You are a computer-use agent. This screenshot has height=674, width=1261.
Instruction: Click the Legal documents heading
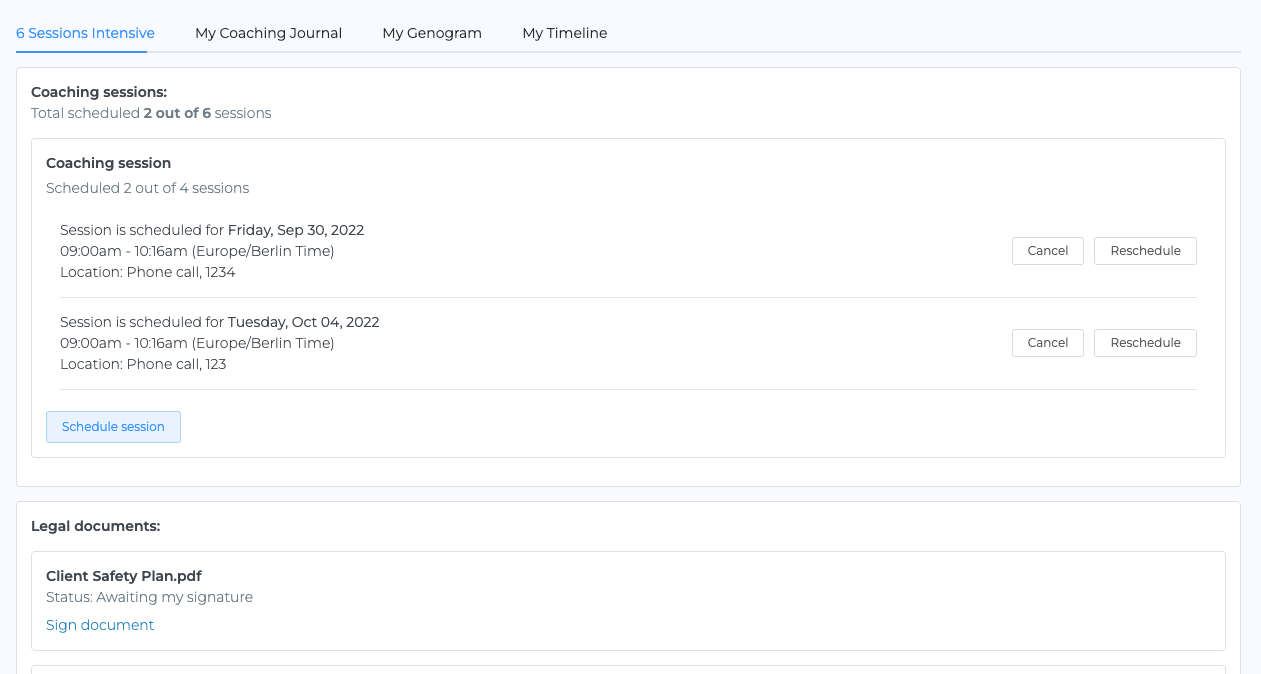95,526
